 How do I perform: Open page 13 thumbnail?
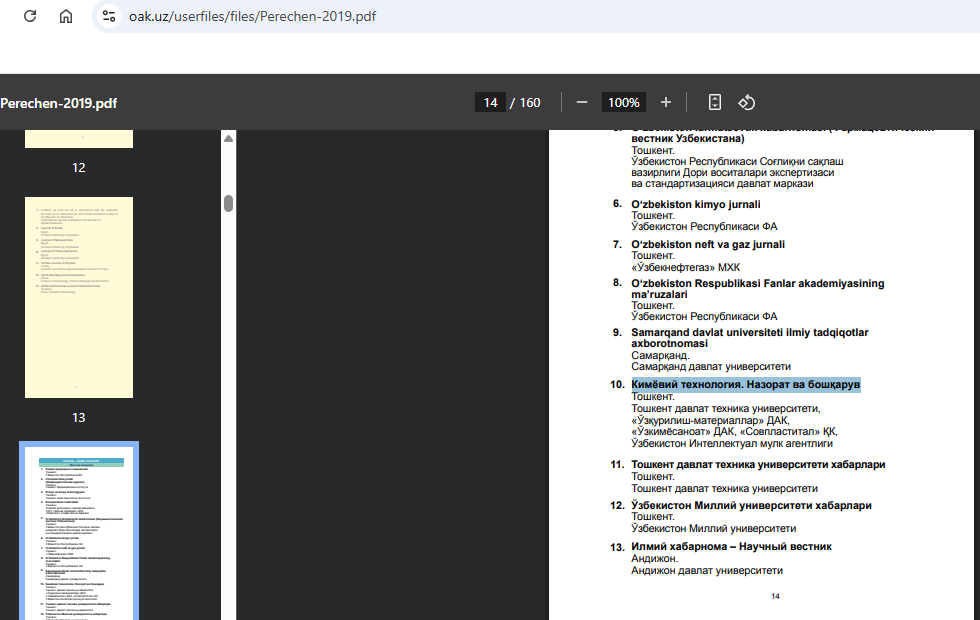(79, 297)
